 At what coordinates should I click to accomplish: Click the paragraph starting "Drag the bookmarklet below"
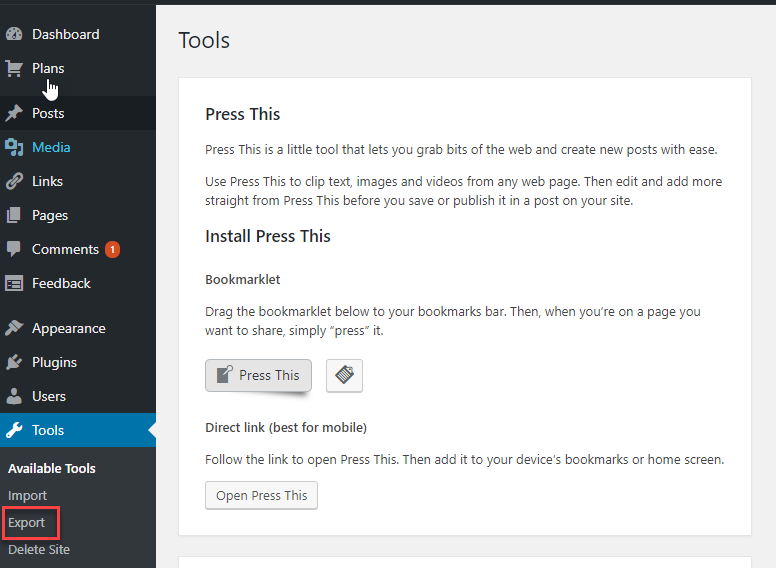click(453, 321)
